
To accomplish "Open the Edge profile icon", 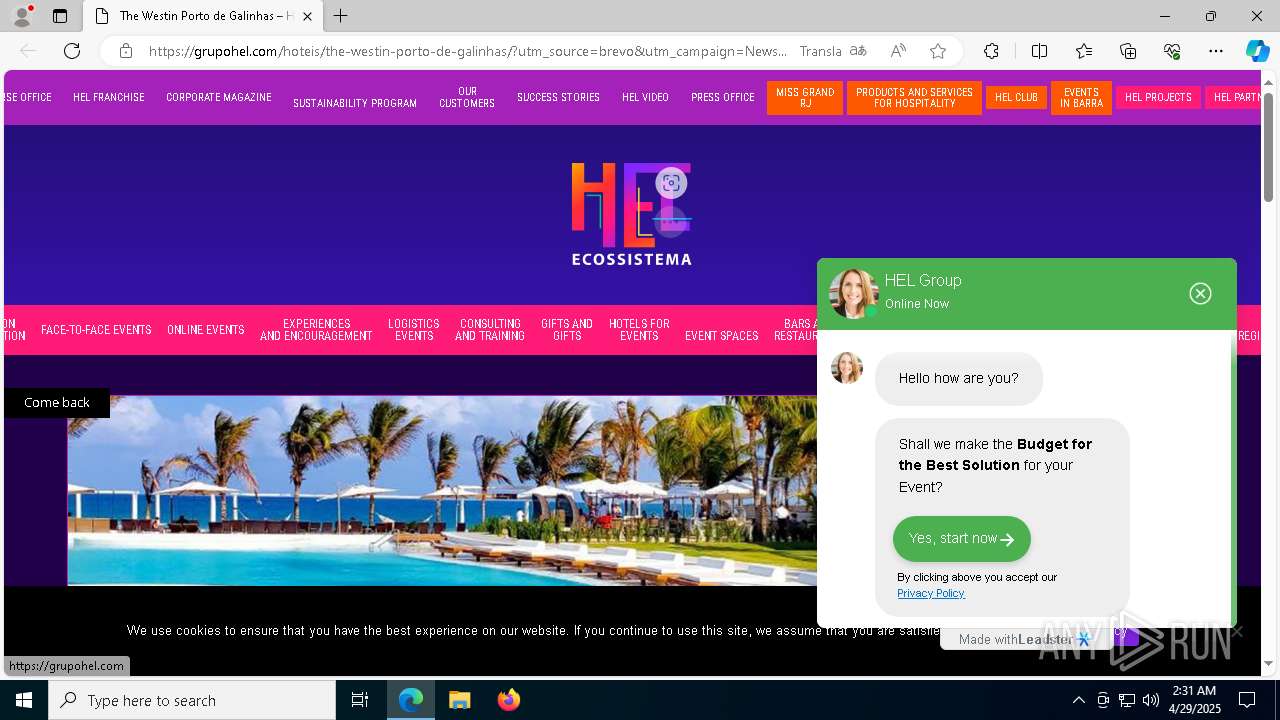I will 22,16.
